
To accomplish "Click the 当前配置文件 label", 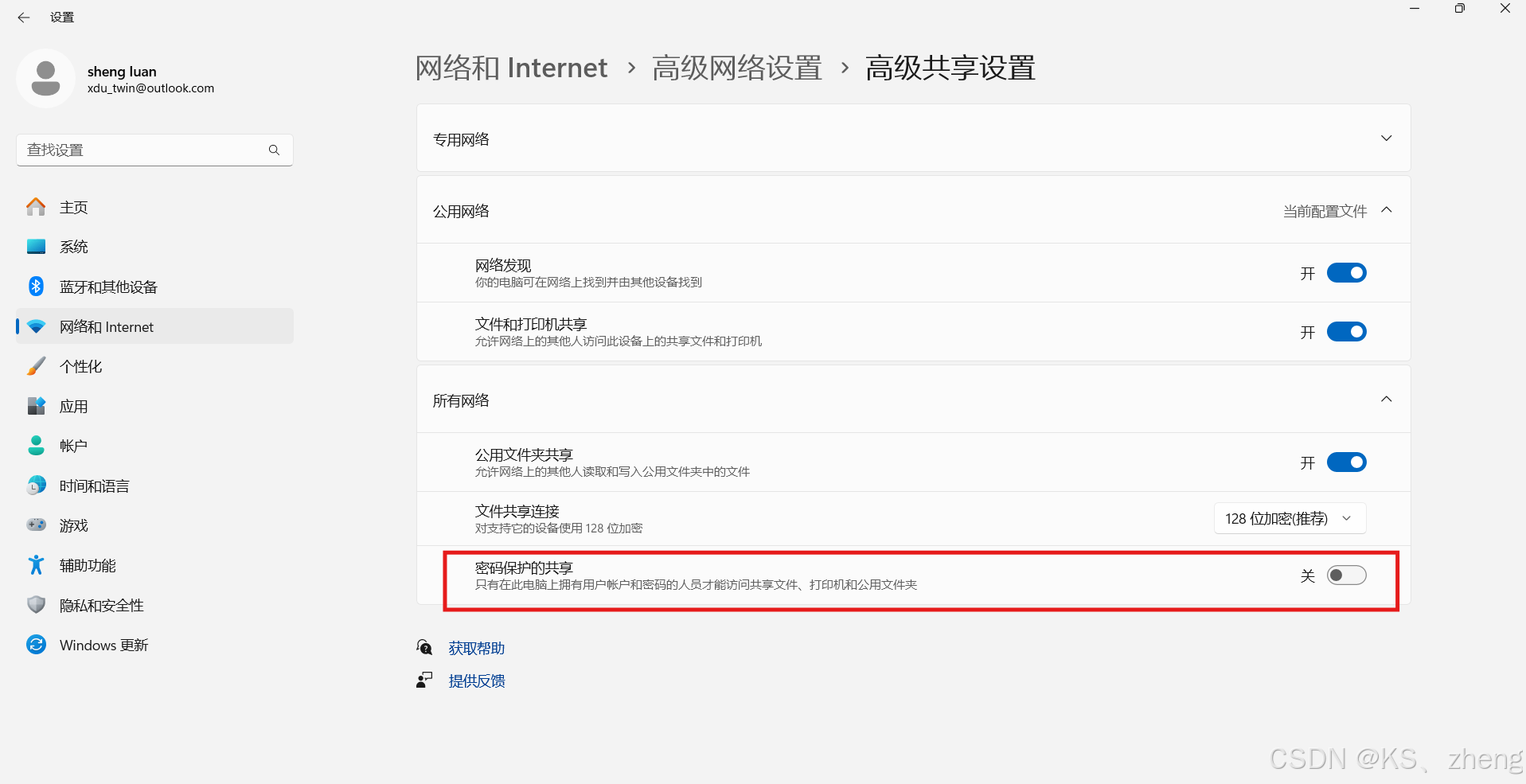I will [1325, 211].
